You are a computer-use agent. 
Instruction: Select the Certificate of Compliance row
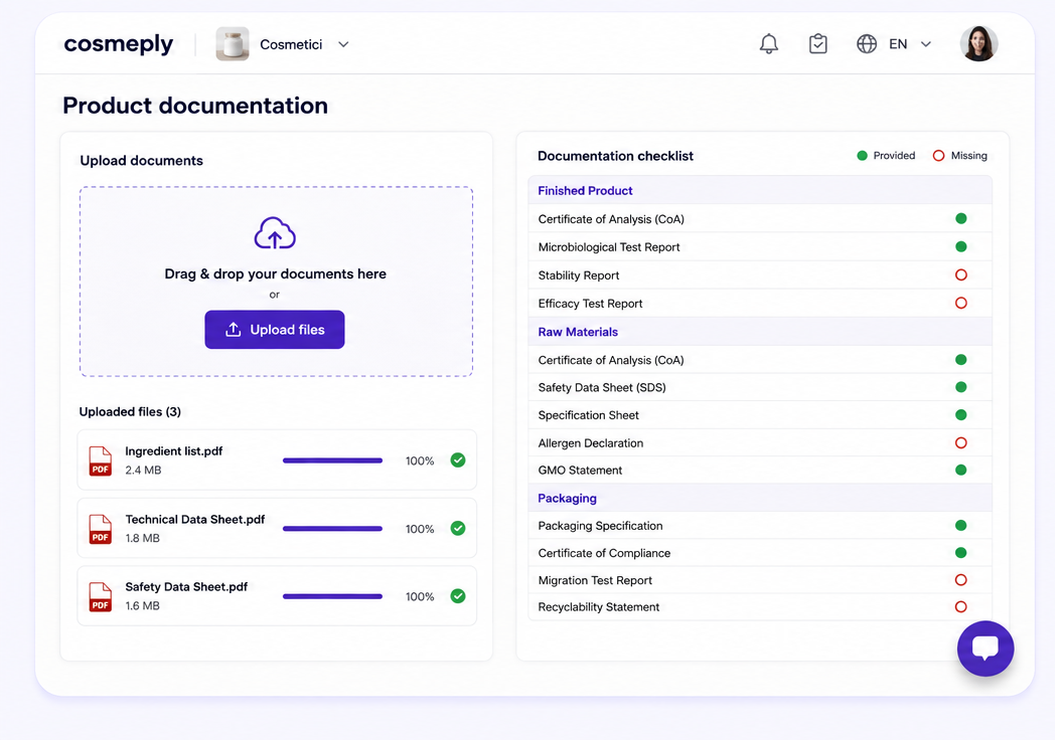pos(760,553)
